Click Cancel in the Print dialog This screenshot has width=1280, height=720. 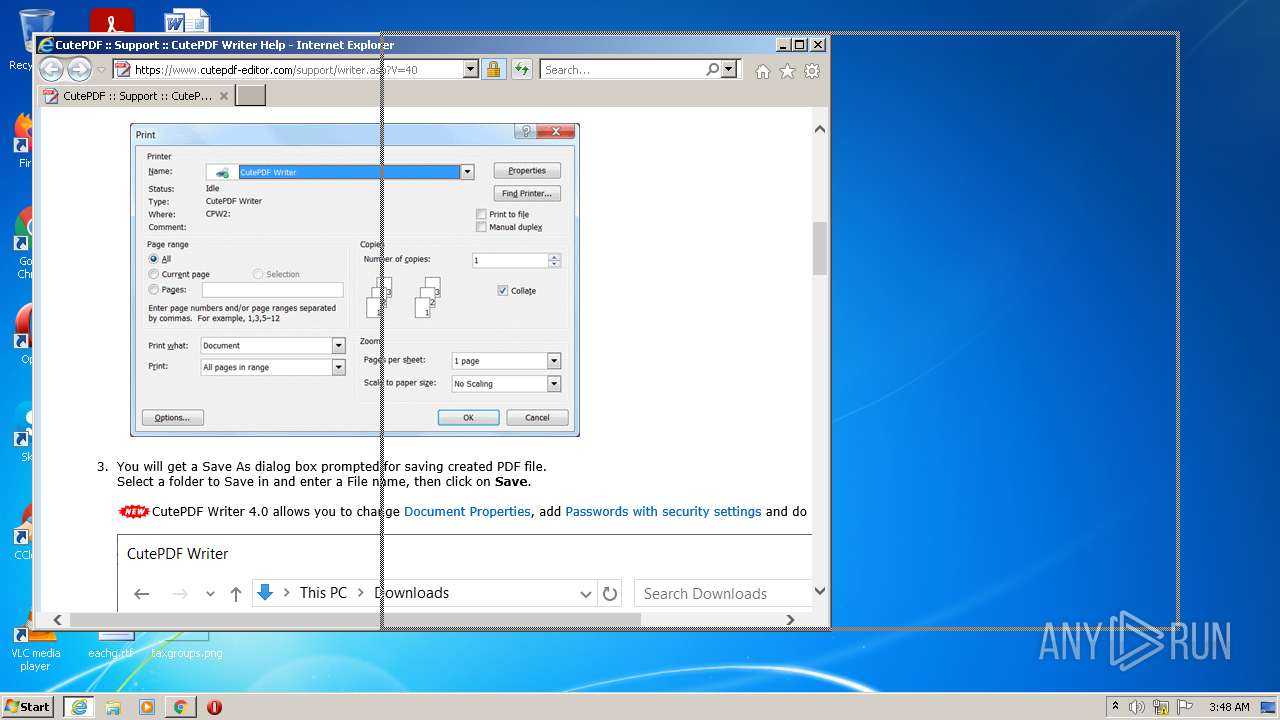point(537,417)
